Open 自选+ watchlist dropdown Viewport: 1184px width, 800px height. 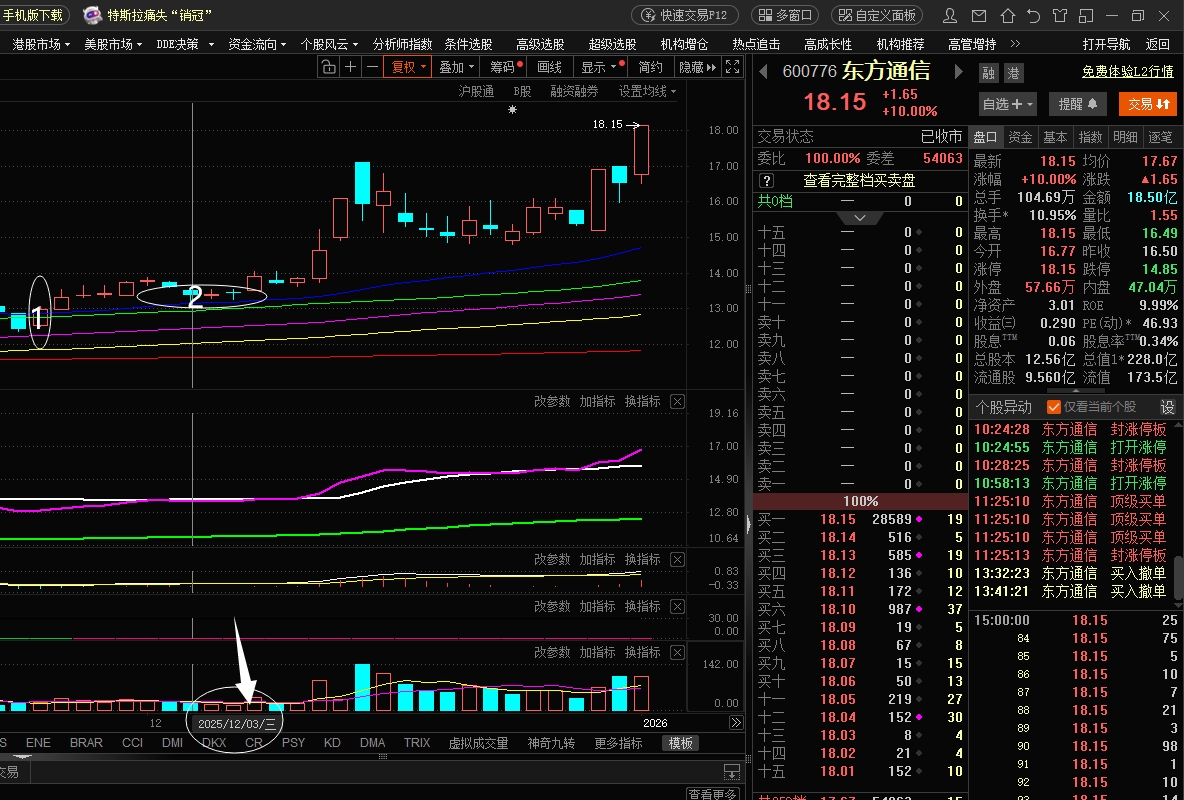click(1007, 104)
